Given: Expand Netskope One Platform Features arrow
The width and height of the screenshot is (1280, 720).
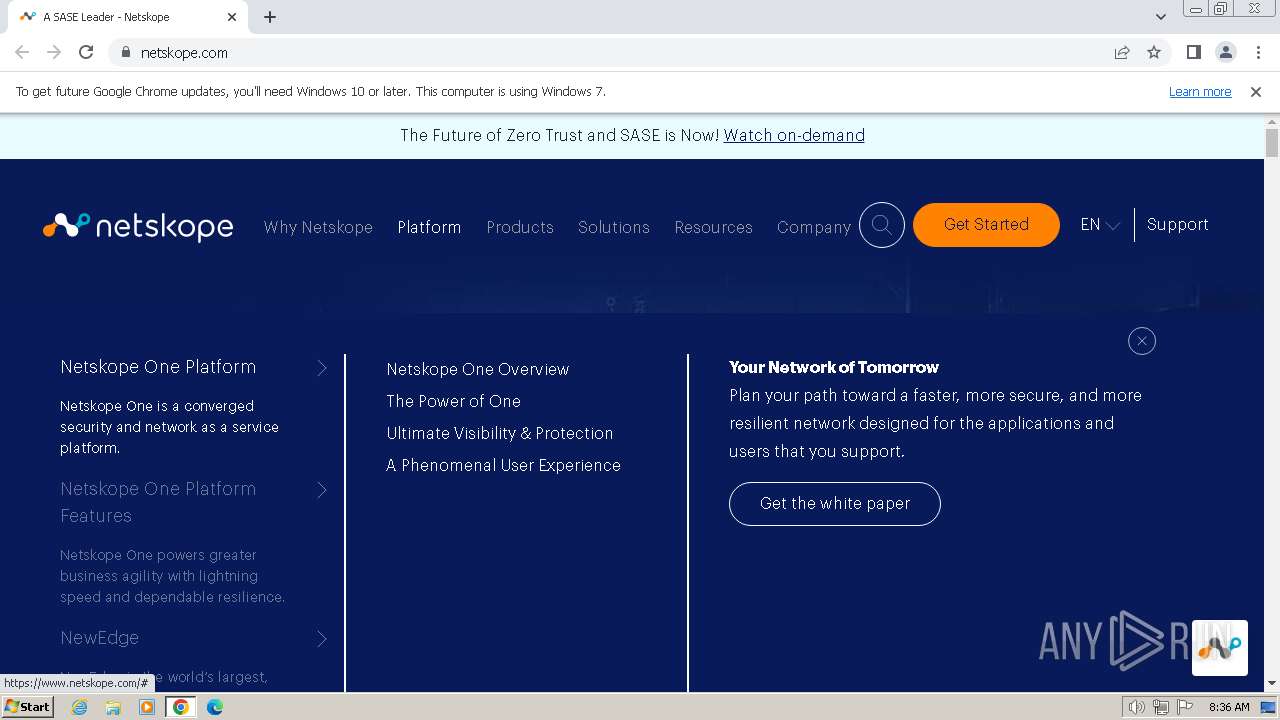Looking at the screenshot, I should click(x=322, y=490).
